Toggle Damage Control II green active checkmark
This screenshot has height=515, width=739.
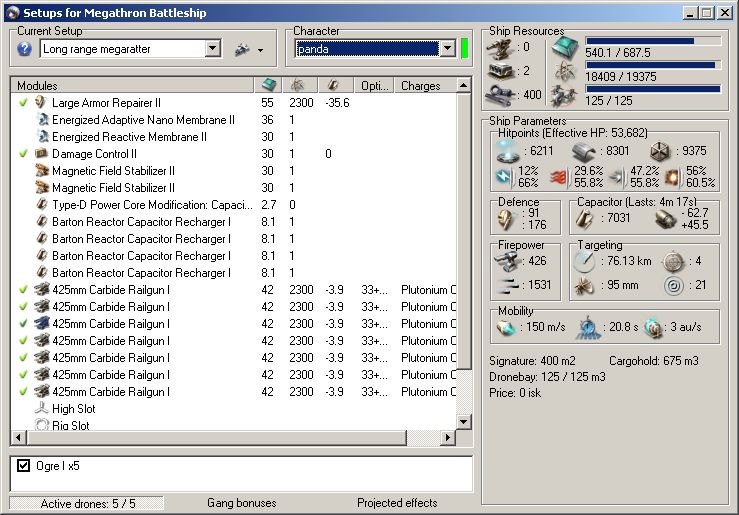pos(23,154)
